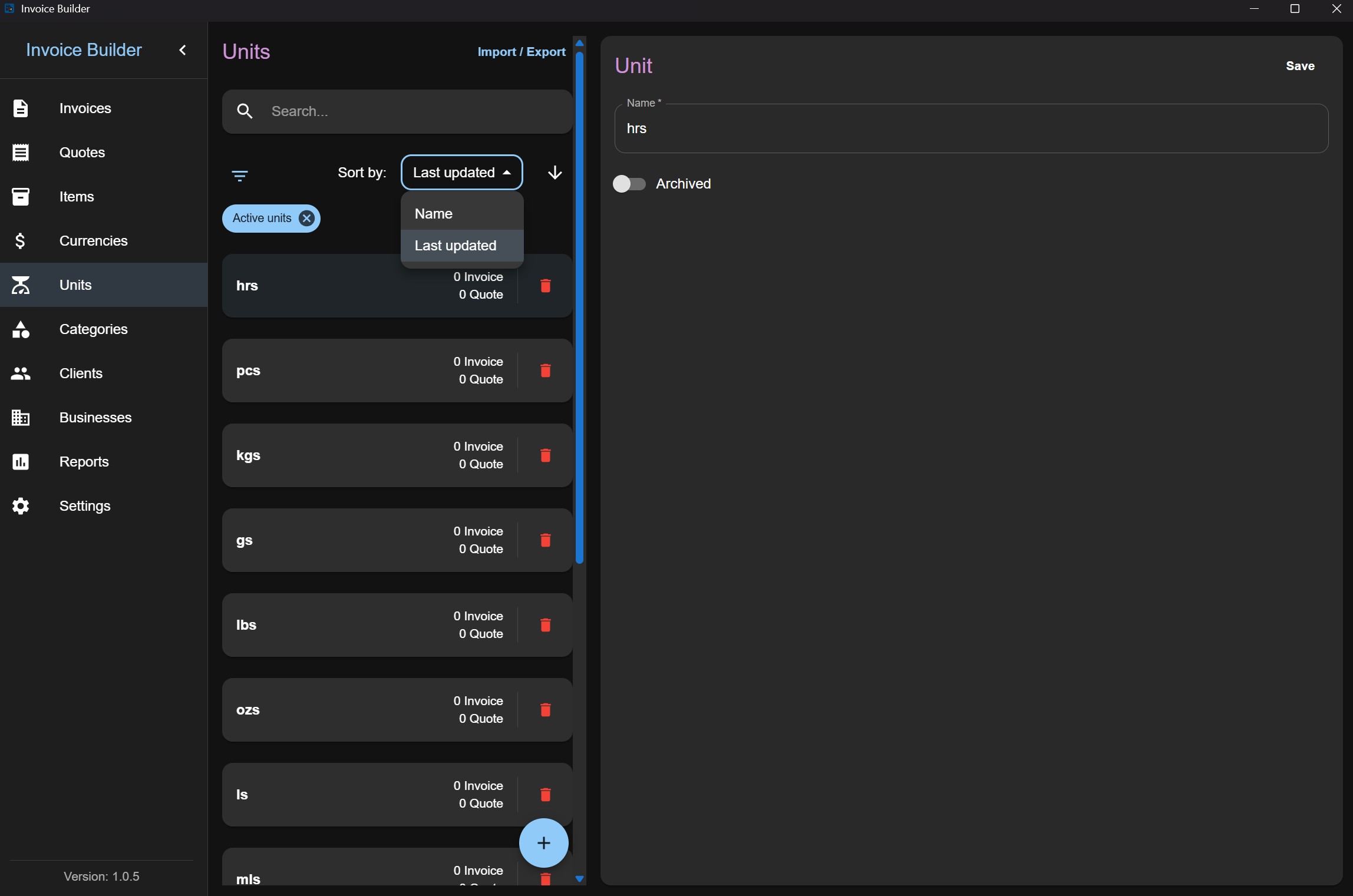Open the Businesses page
The height and width of the screenshot is (896, 1353).
104,418
